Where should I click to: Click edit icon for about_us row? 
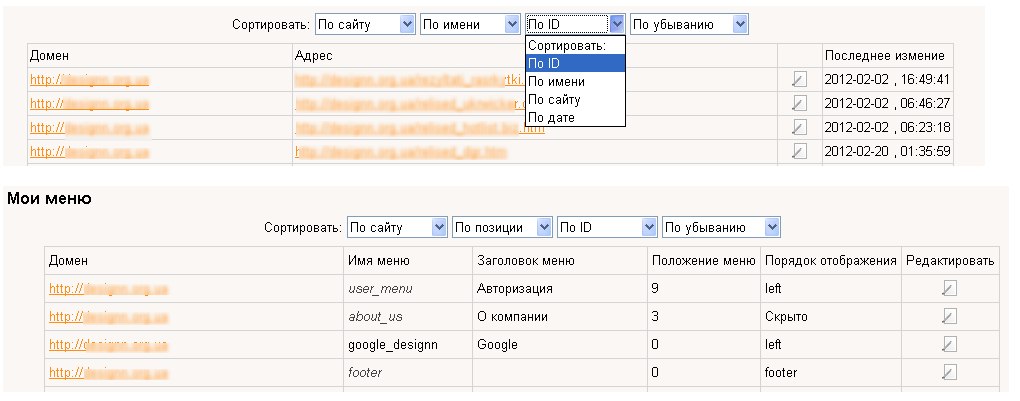949,316
